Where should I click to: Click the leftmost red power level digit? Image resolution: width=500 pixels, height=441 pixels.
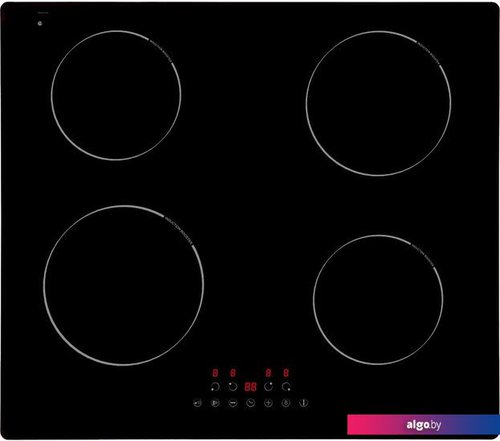[x=215, y=372]
